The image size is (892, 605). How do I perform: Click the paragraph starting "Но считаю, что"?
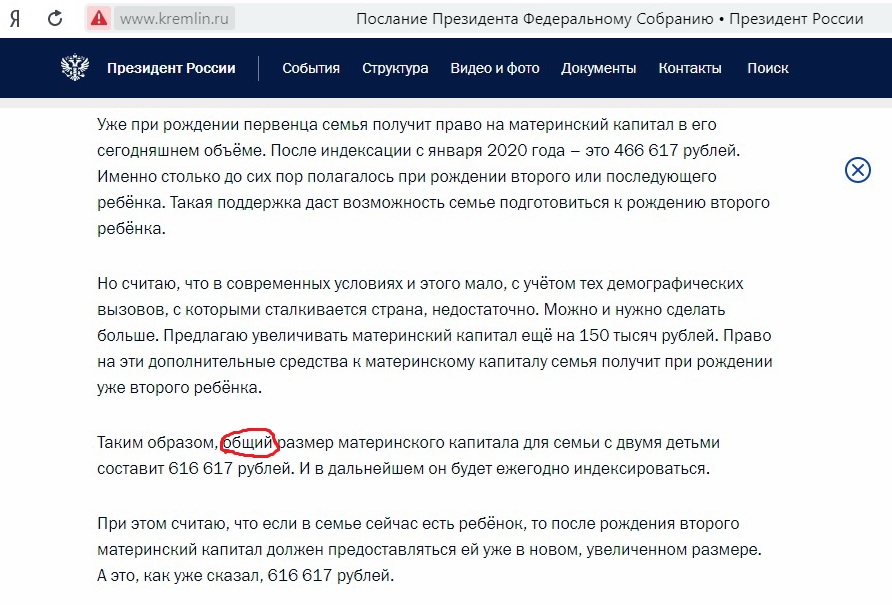point(433,335)
